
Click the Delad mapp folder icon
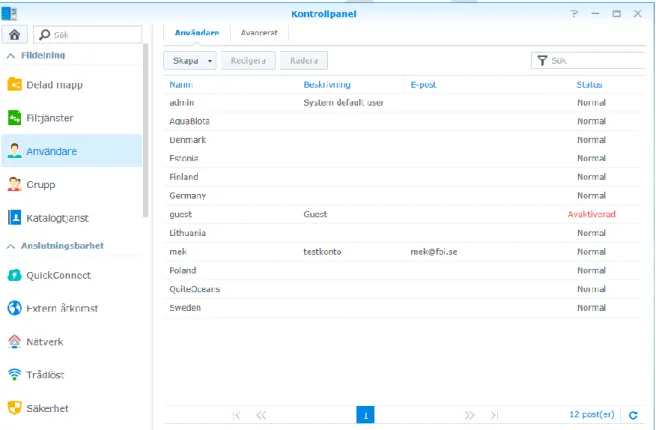(15, 84)
